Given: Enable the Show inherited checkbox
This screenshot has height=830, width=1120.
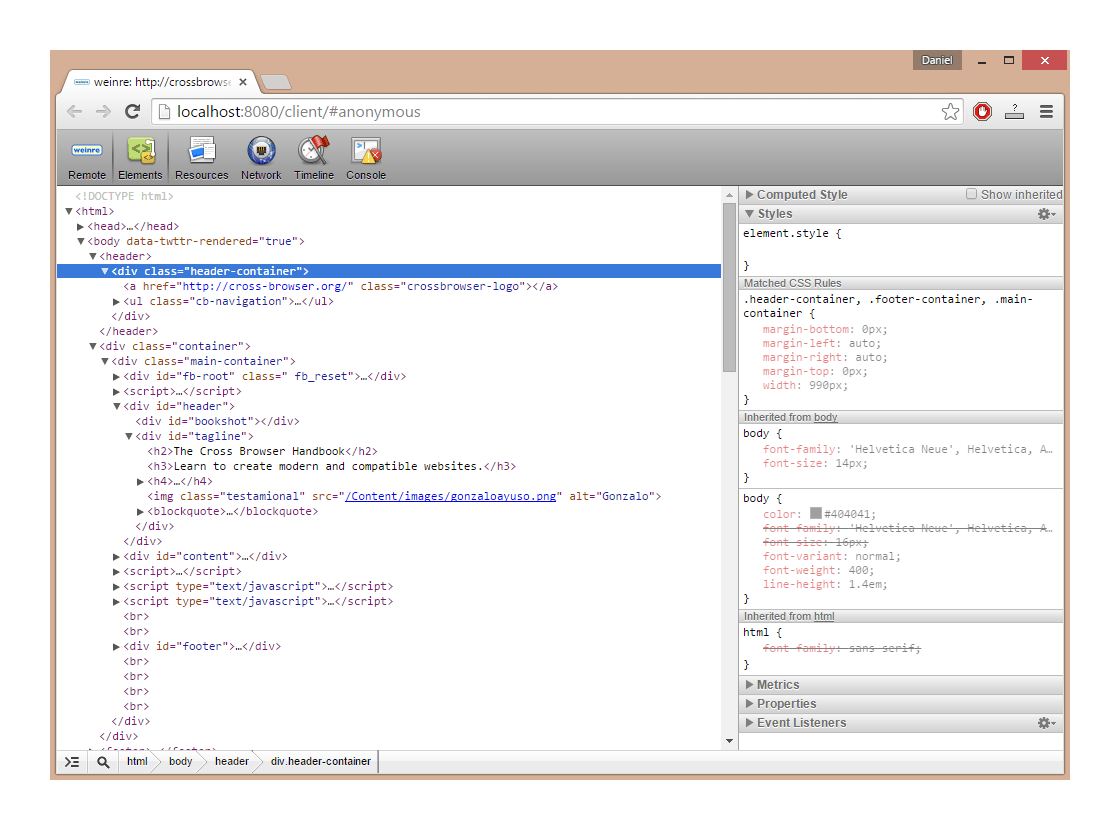Looking at the screenshot, I should click(x=971, y=194).
